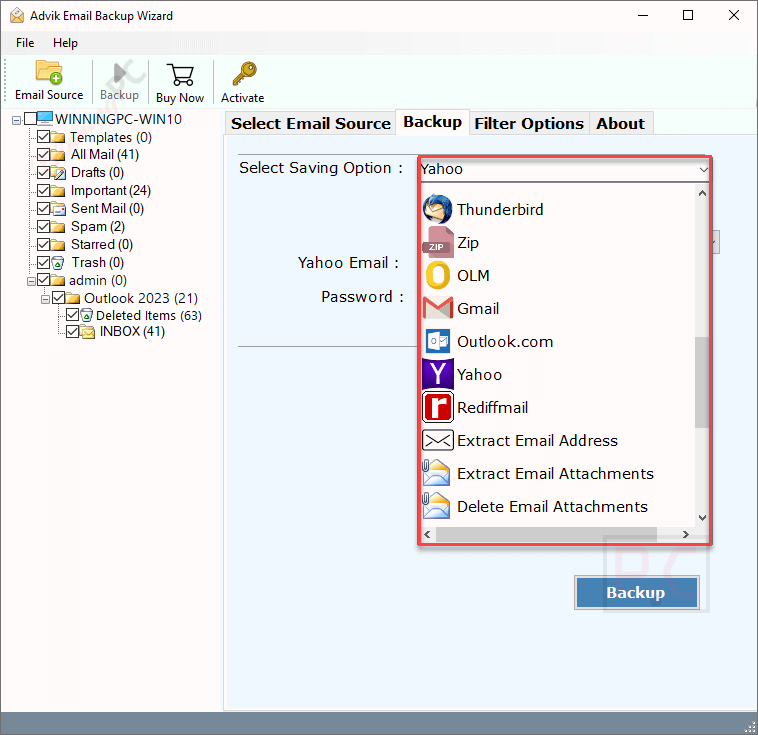Click the INBOX folder icon
Screen dimensions: 758x735
pos(87,332)
